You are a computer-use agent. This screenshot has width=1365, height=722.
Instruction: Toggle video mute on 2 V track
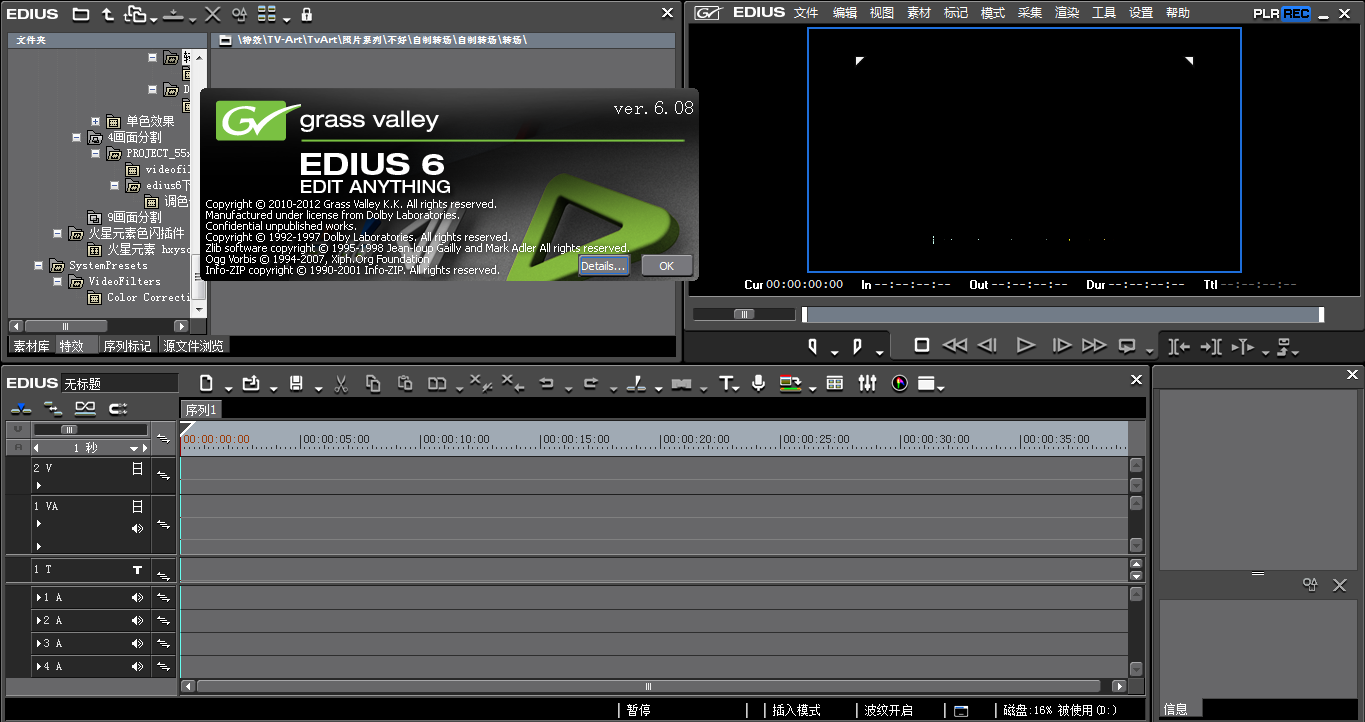(x=138, y=468)
